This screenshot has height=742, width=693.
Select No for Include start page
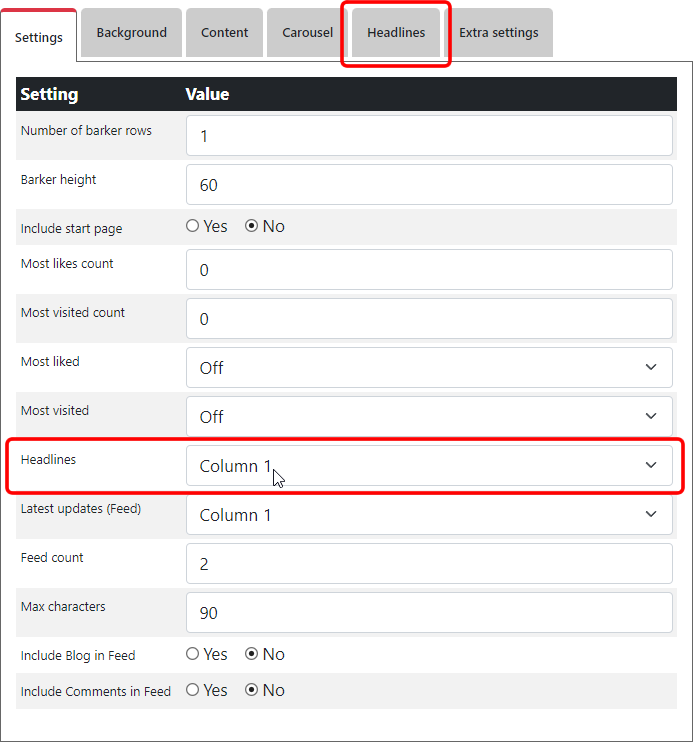click(x=252, y=227)
